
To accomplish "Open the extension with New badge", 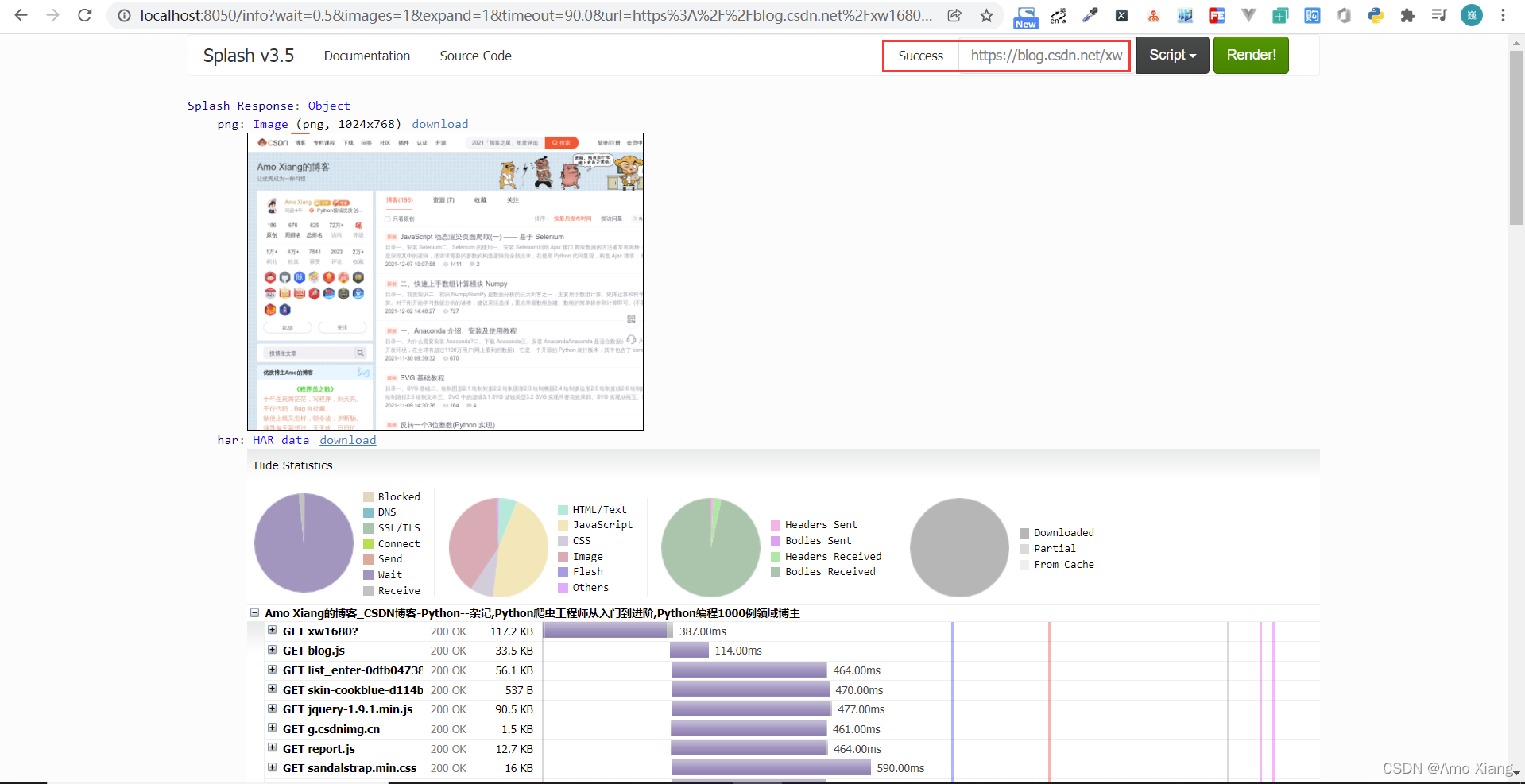I will 1026,17.
